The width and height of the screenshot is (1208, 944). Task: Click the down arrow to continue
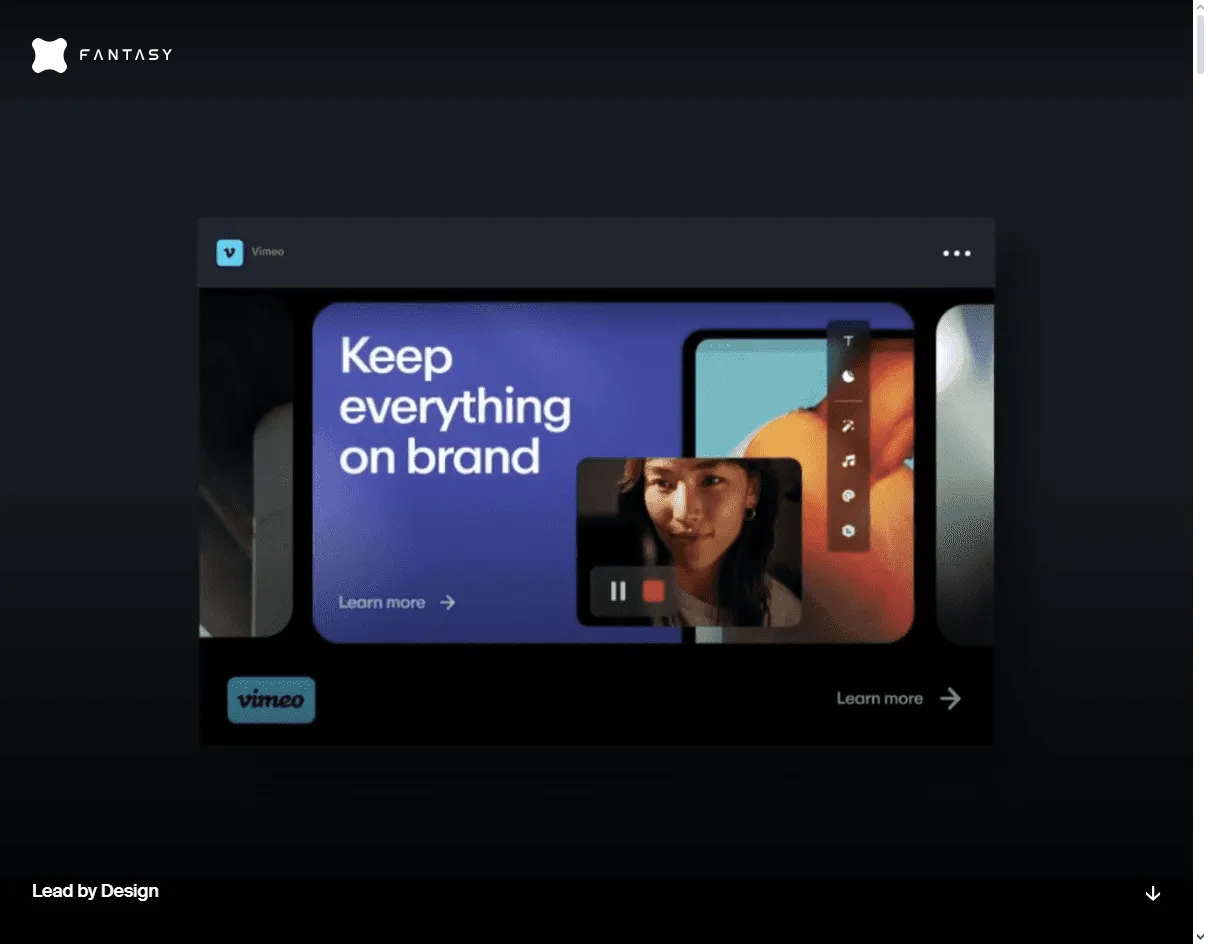click(x=1153, y=893)
